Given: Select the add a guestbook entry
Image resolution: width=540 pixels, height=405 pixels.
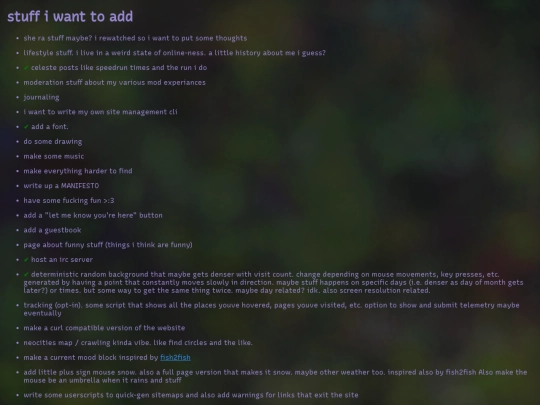Looking at the screenshot, I should [x=52, y=230].
